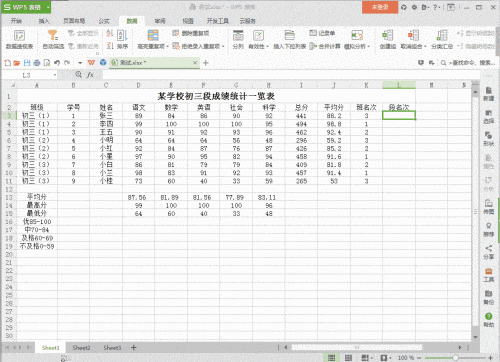Click the orange 未登录 login button
This screenshot has height=362, width=500.
pos(380,7)
